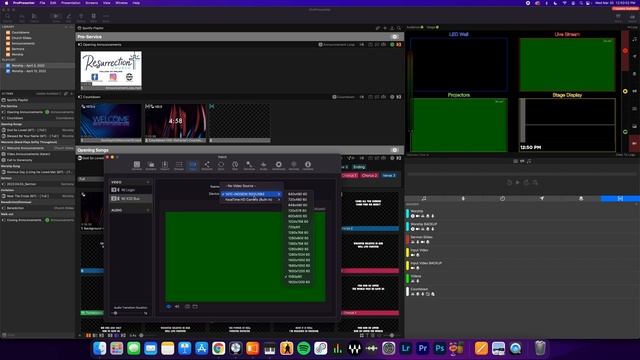This screenshot has width=640, height=360.
Task: Switch to the messages paper-plane tab
Action: (x=542, y=198)
